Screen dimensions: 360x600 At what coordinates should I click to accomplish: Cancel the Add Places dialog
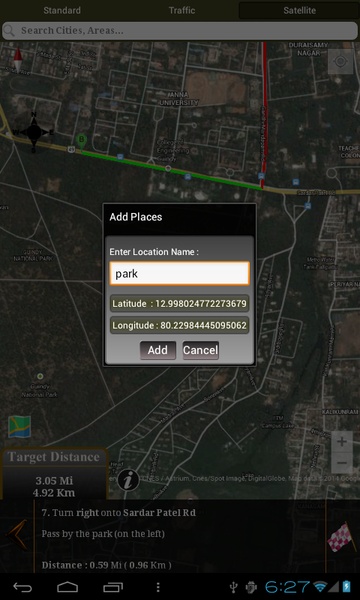[x=200, y=350]
